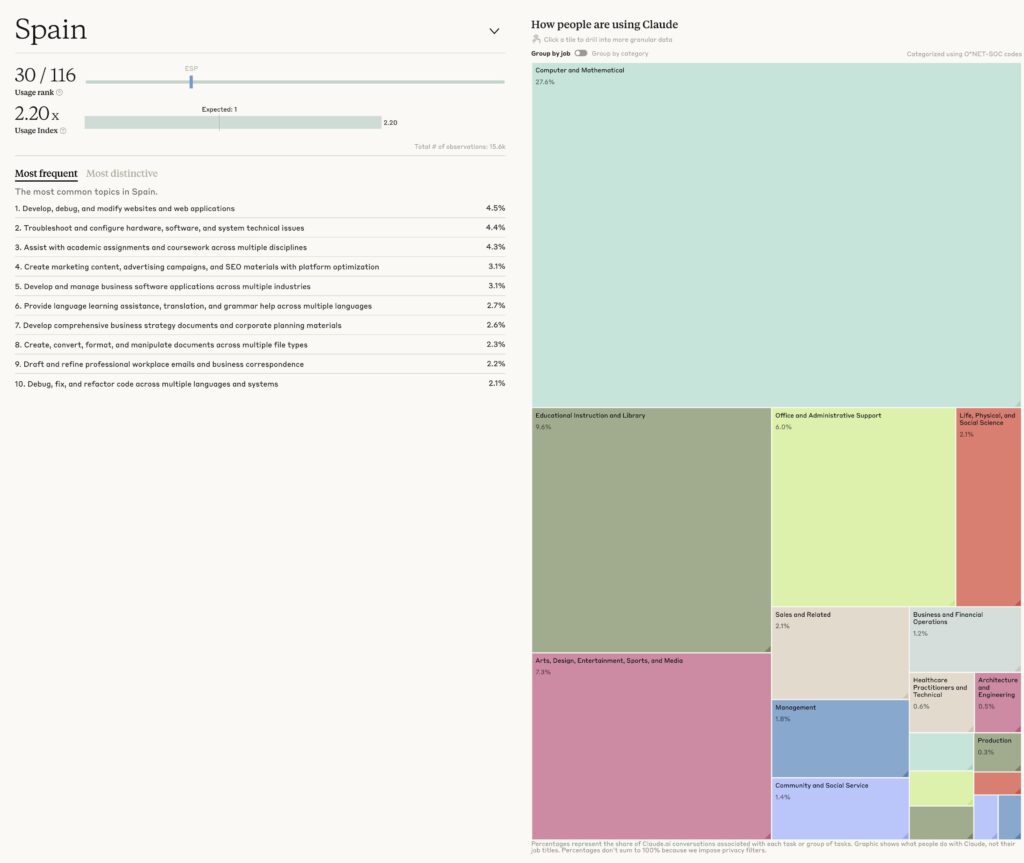This screenshot has width=1024, height=863.
Task: Open Office and Administrative Support tile
Action: 863,507
